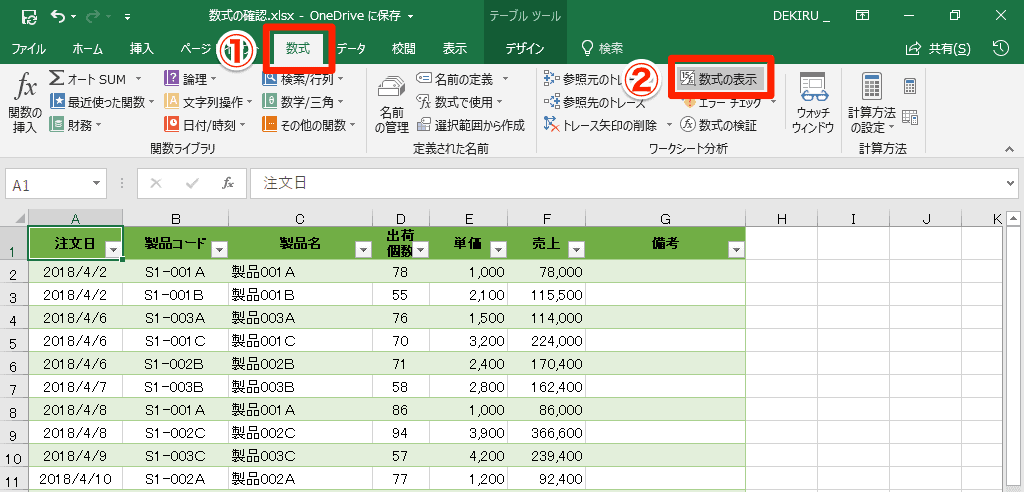The height and width of the screenshot is (492, 1024).
Task: Open the Insert Function (関数の挿入) dialog
Action: click(x=25, y=103)
